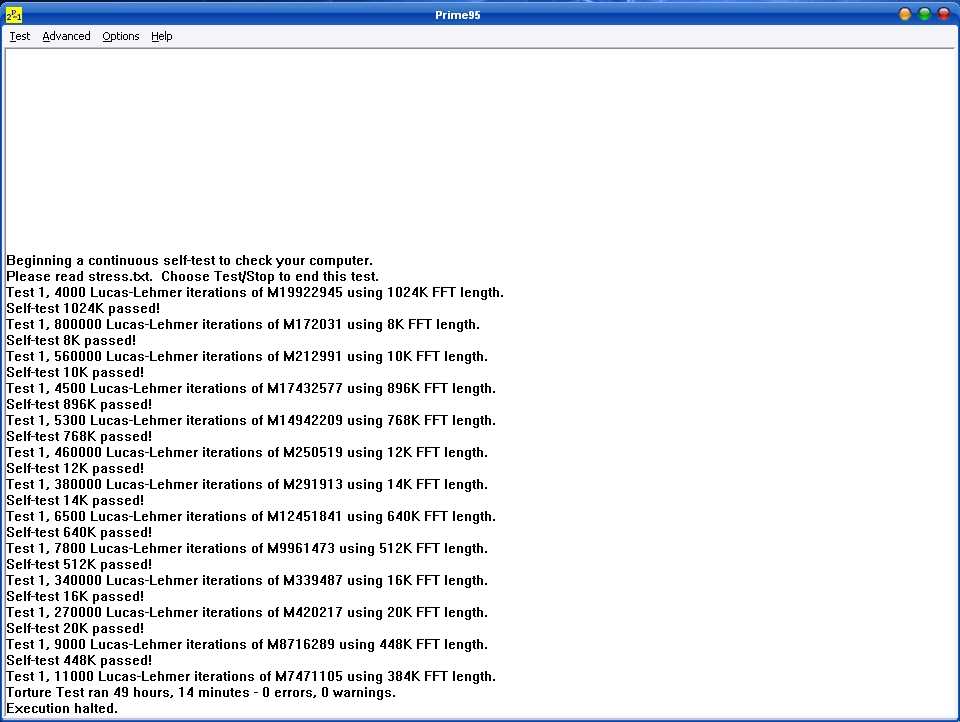The image size is (960, 722).
Task: Click the M7471105 384K FFT test line
Action: [251, 677]
